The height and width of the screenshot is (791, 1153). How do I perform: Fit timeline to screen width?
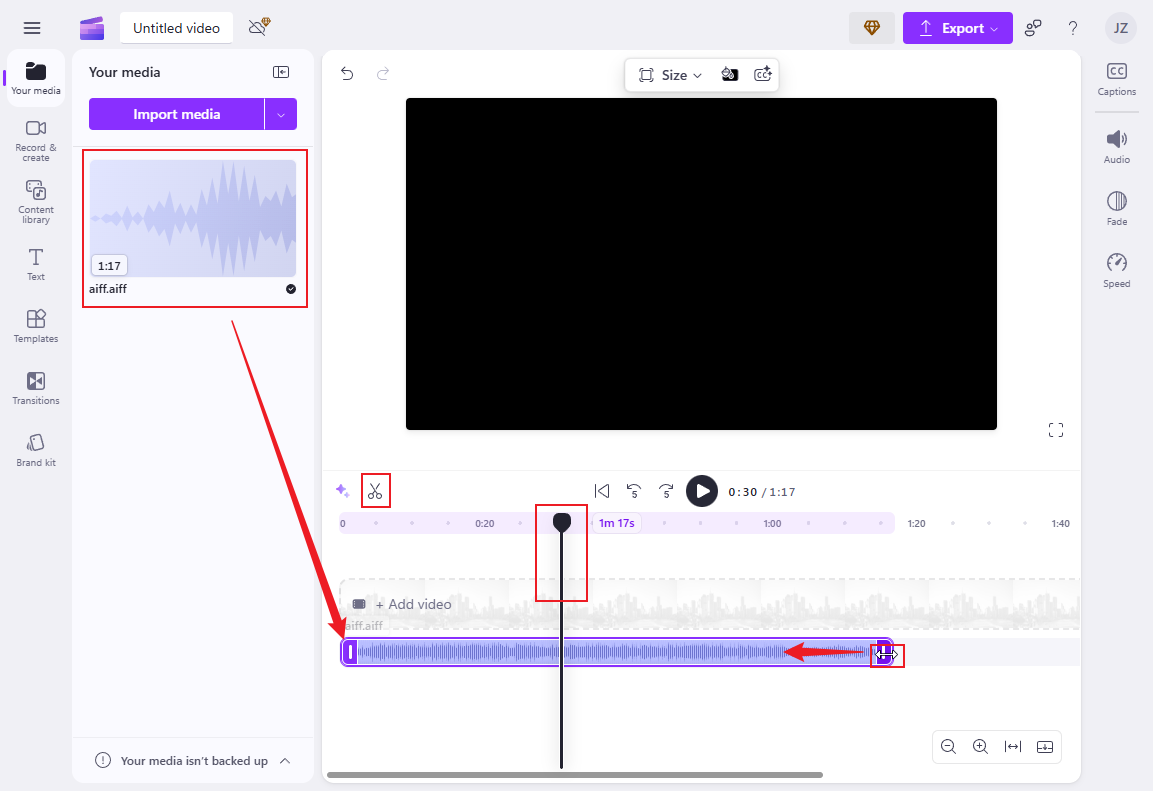[x=1013, y=747]
